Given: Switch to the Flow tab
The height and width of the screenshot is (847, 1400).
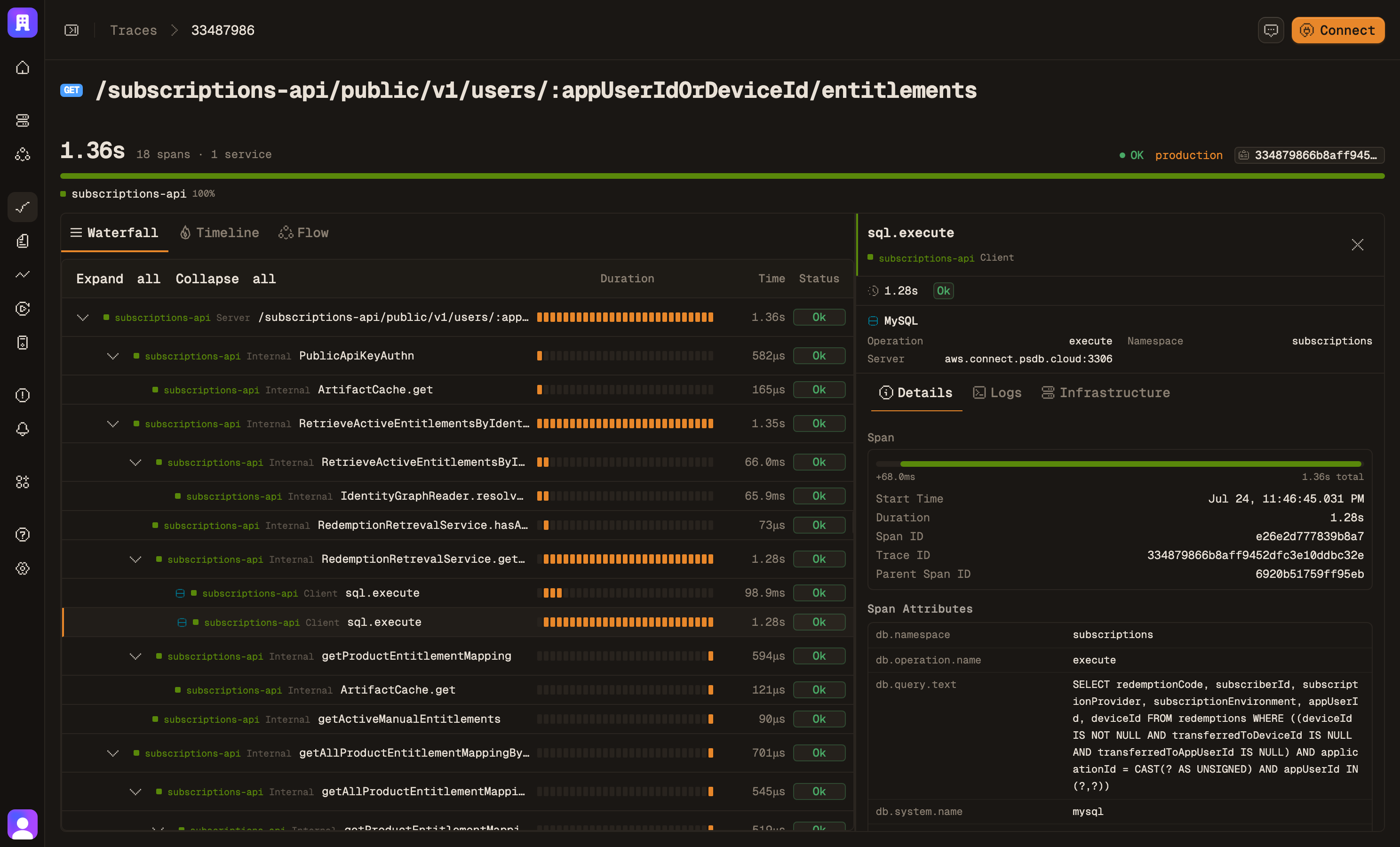Looking at the screenshot, I should click(303, 232).
